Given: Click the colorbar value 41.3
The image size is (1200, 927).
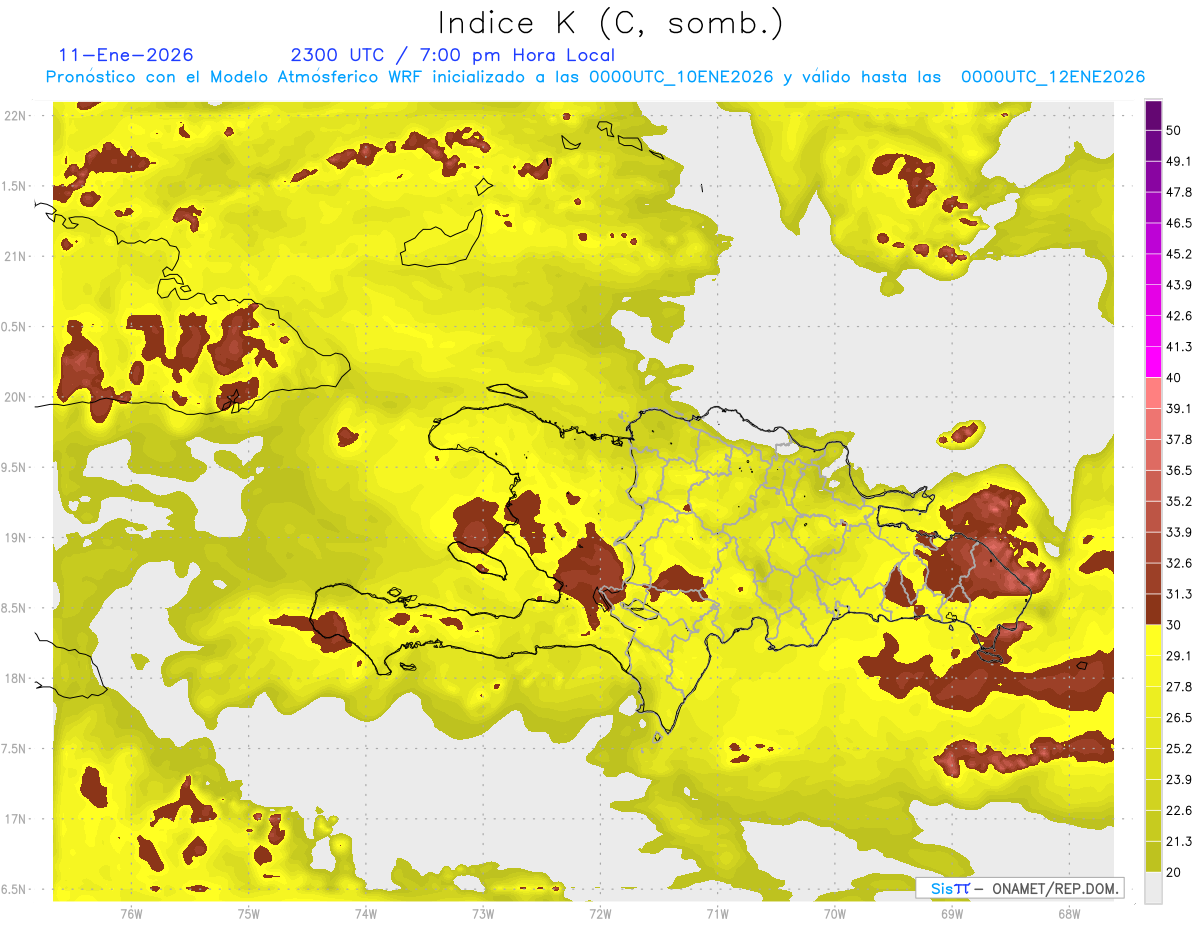Looking at the screenshot, I should click(1179, 347).
